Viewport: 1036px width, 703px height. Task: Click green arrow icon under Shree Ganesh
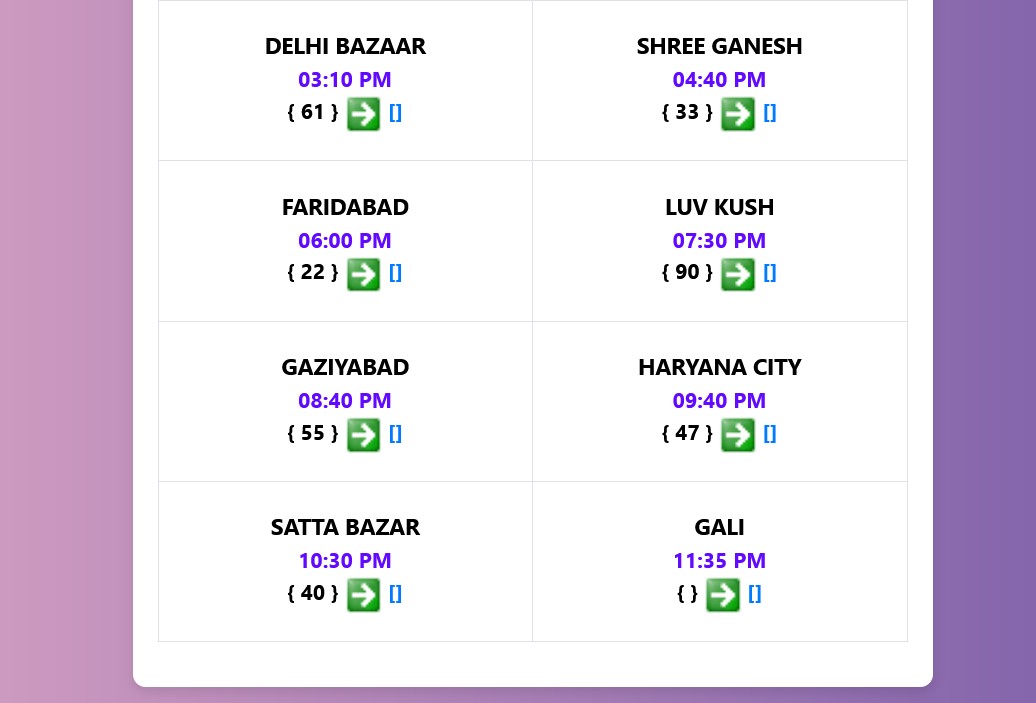click(x=737, y=114)
